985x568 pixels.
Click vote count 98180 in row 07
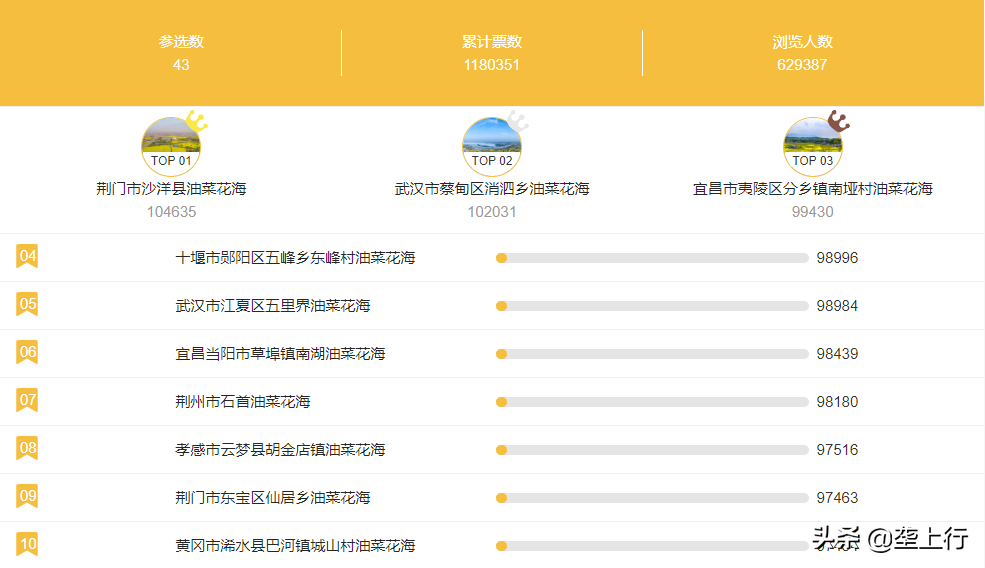[x=837, y=401]
